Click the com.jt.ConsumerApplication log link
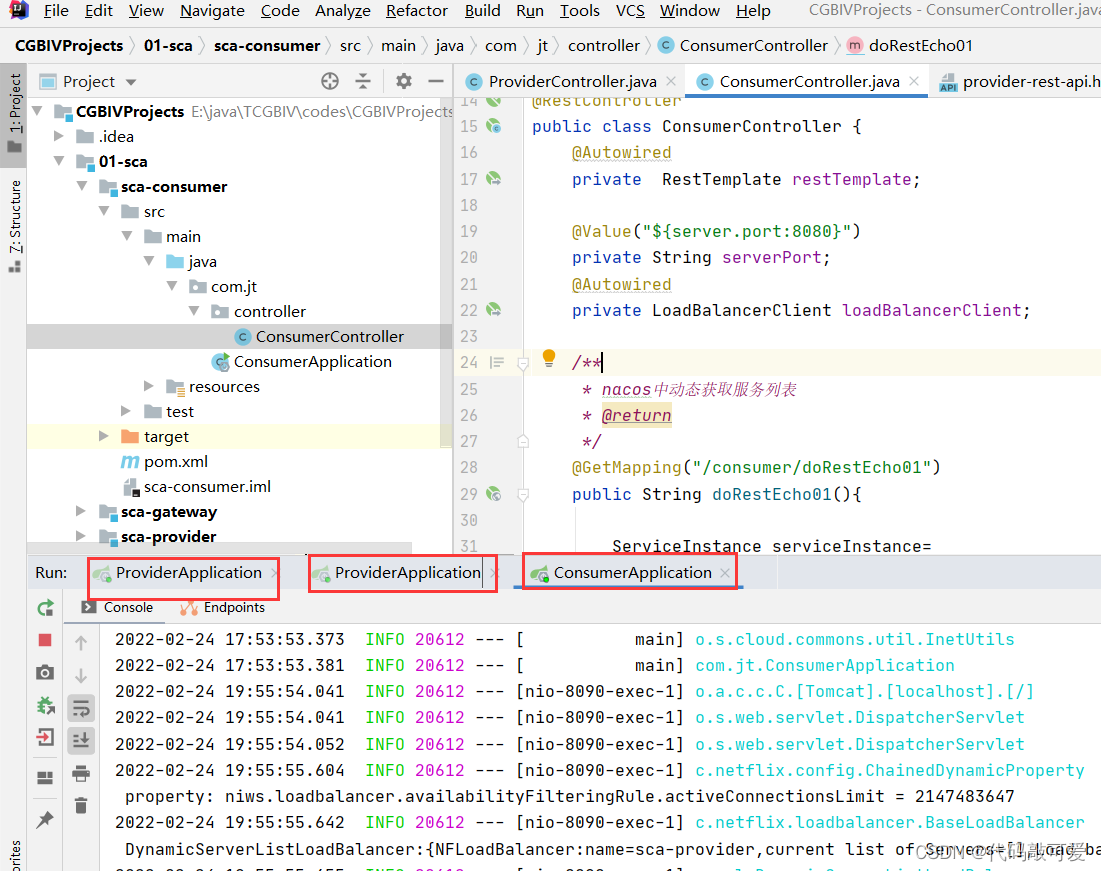The width and height of the screenshot is (1101, 871). point(824,665)
